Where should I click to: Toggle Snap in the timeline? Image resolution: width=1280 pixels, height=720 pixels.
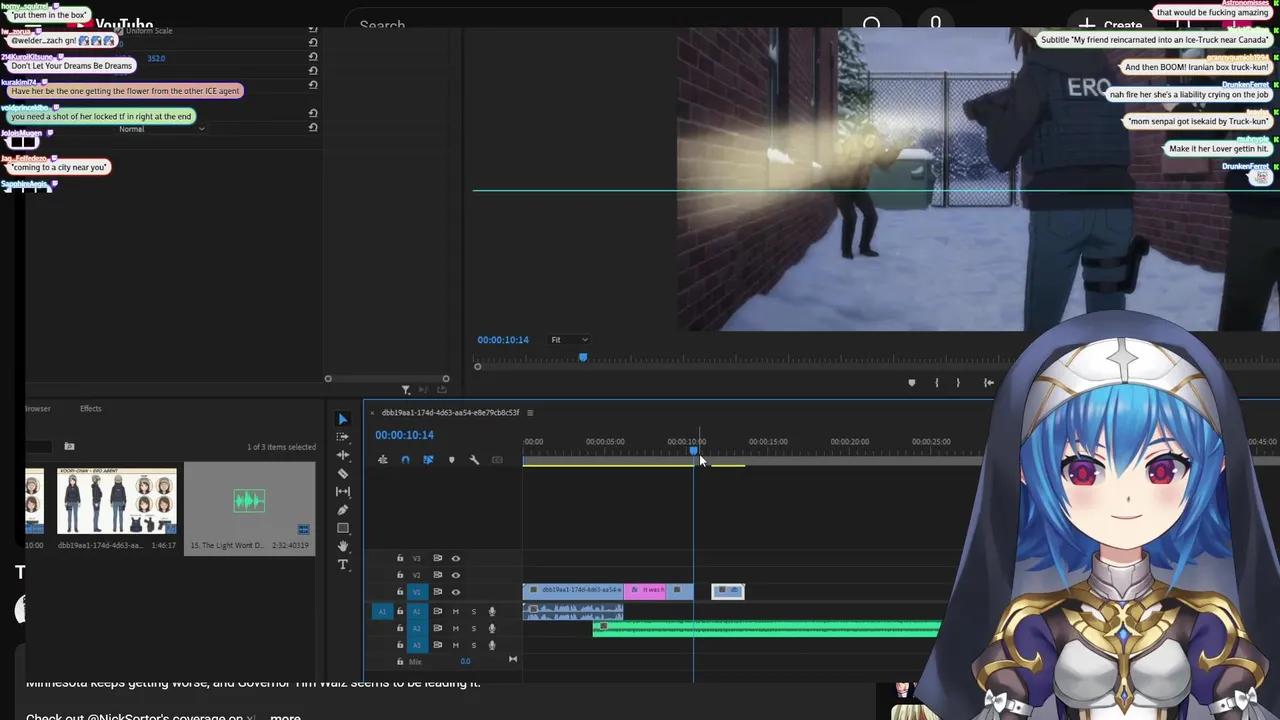(x=405, y=460)
